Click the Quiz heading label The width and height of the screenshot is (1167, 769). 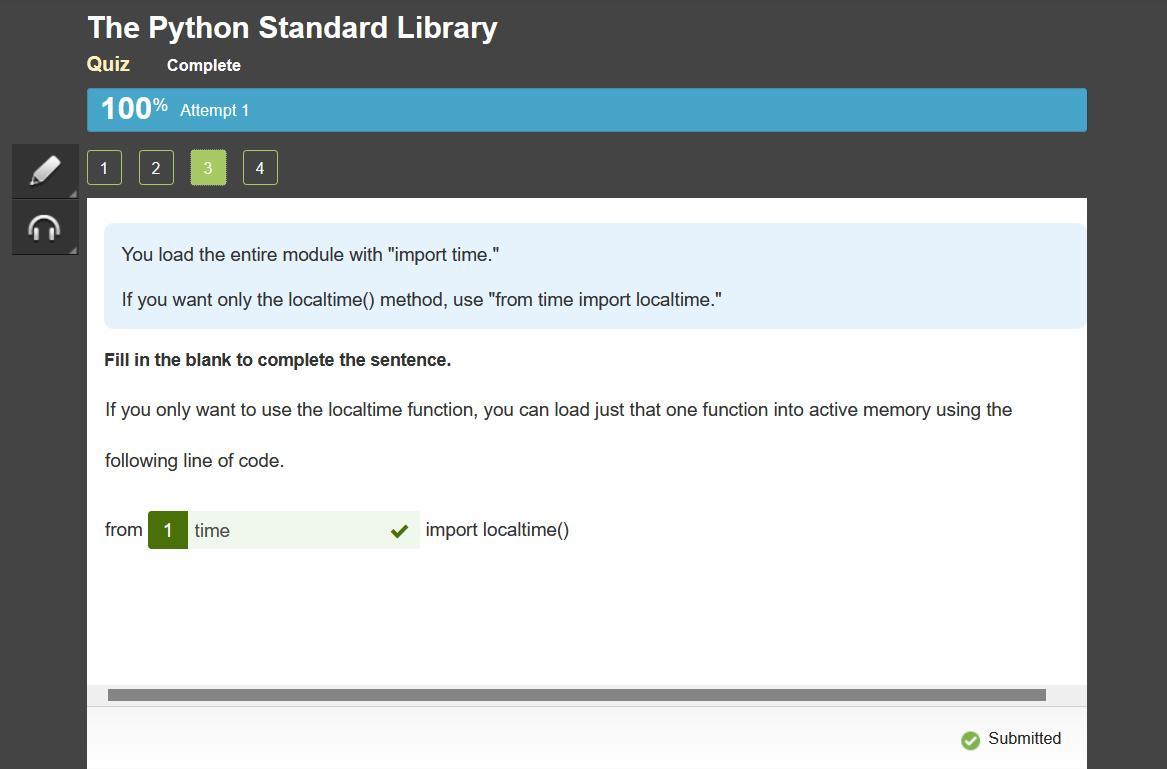click(108, 64)
